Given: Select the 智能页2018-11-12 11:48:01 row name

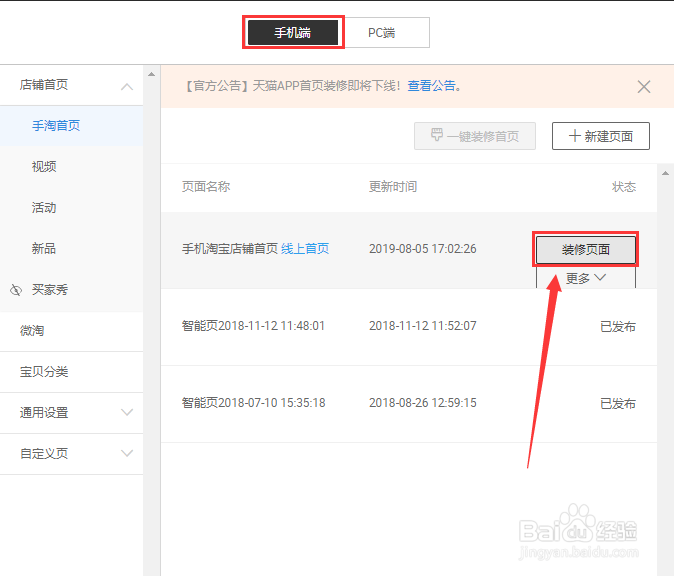Looking at the screenshot, I should pyautogui.click(x=253, y=326).
